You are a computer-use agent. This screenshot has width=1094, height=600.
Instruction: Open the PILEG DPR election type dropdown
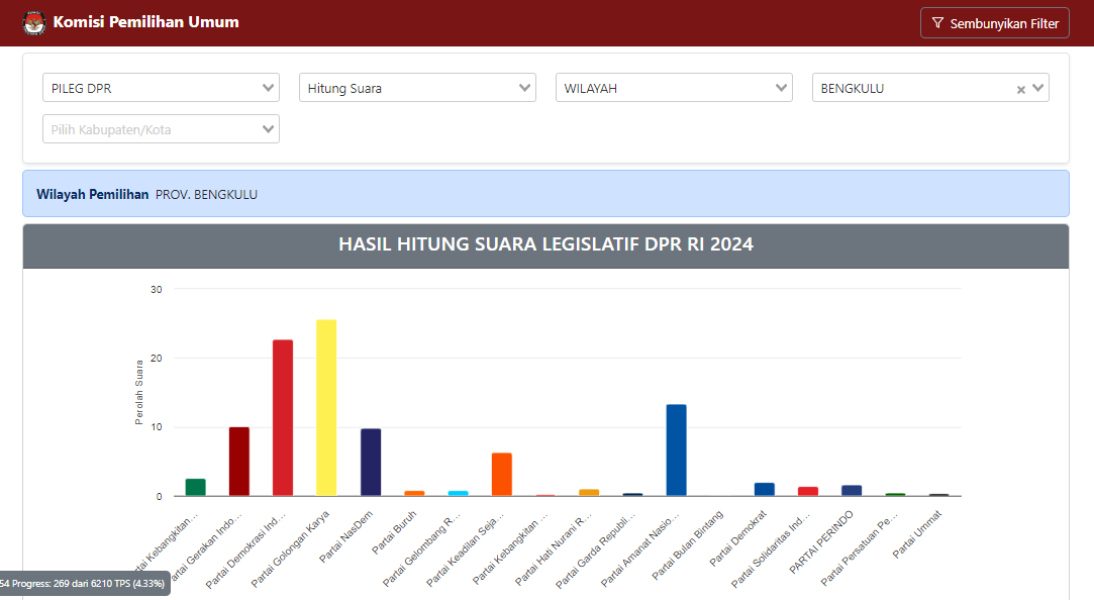pyautogui.click(x=161, y=88)
